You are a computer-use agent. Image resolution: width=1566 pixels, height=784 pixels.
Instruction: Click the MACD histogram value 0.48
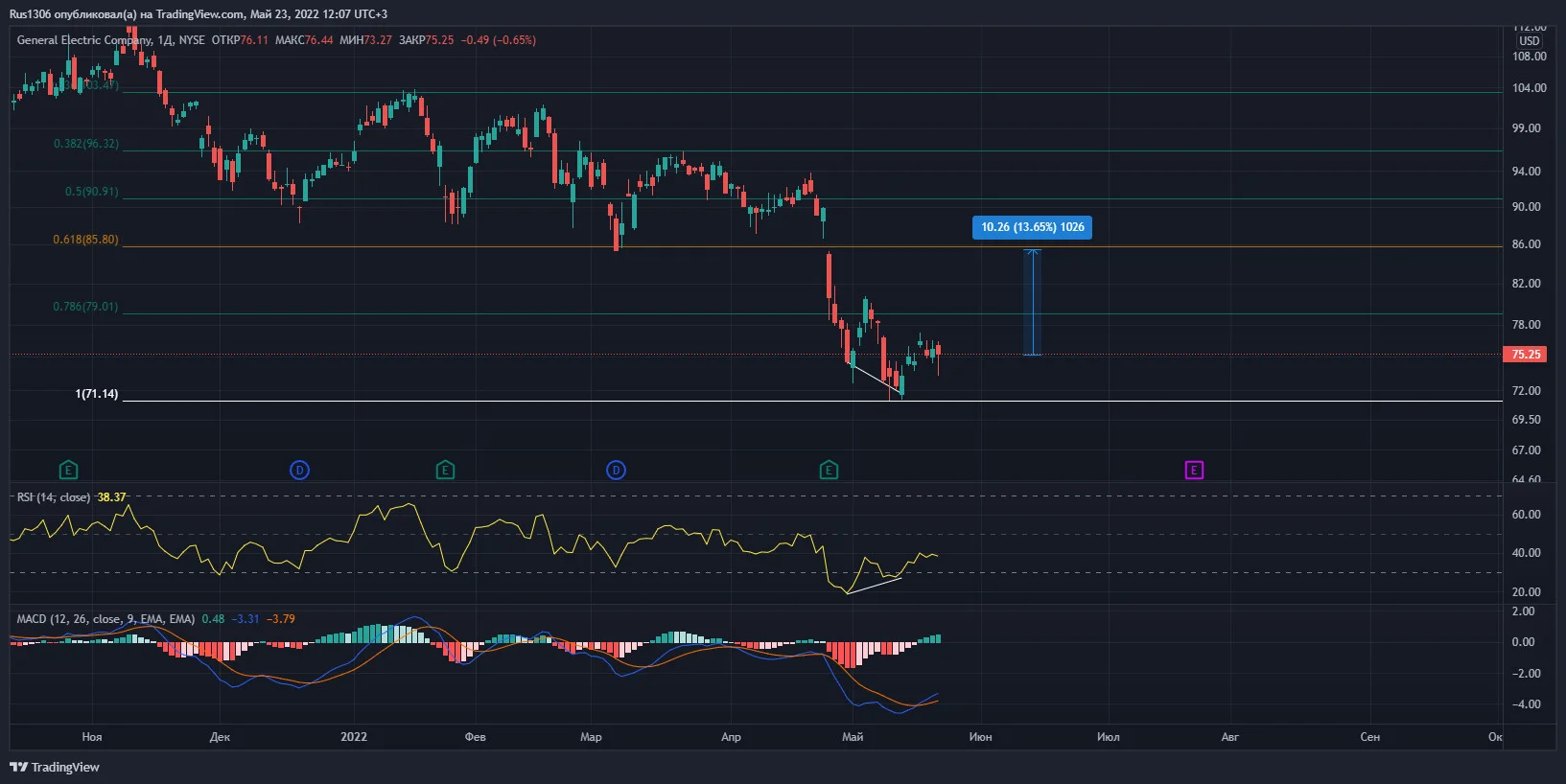213,619
